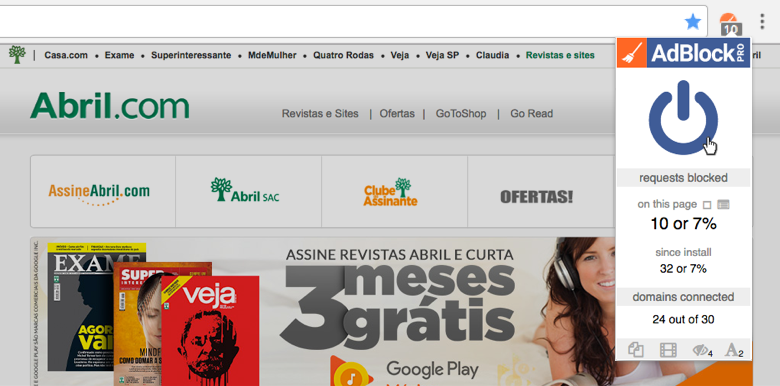Click the Google Play Music logo icon
Viewport: 780px width, 386px height.
351,371
